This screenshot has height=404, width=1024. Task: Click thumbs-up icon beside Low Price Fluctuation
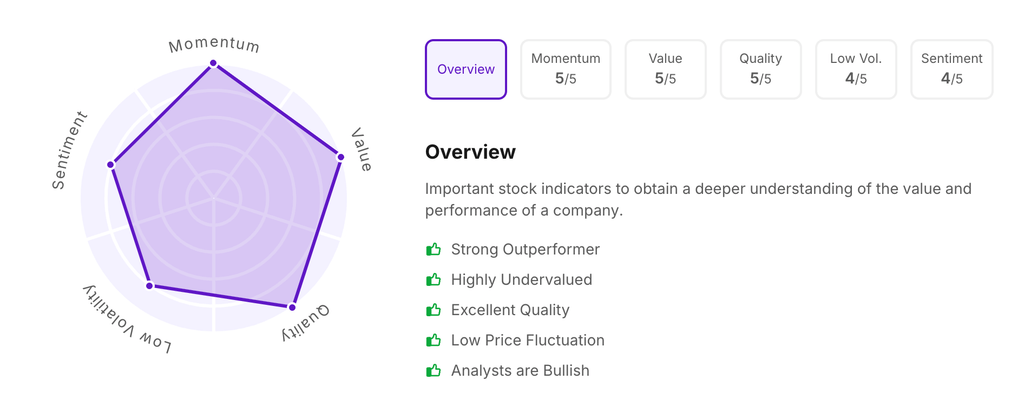pos(433,340)
